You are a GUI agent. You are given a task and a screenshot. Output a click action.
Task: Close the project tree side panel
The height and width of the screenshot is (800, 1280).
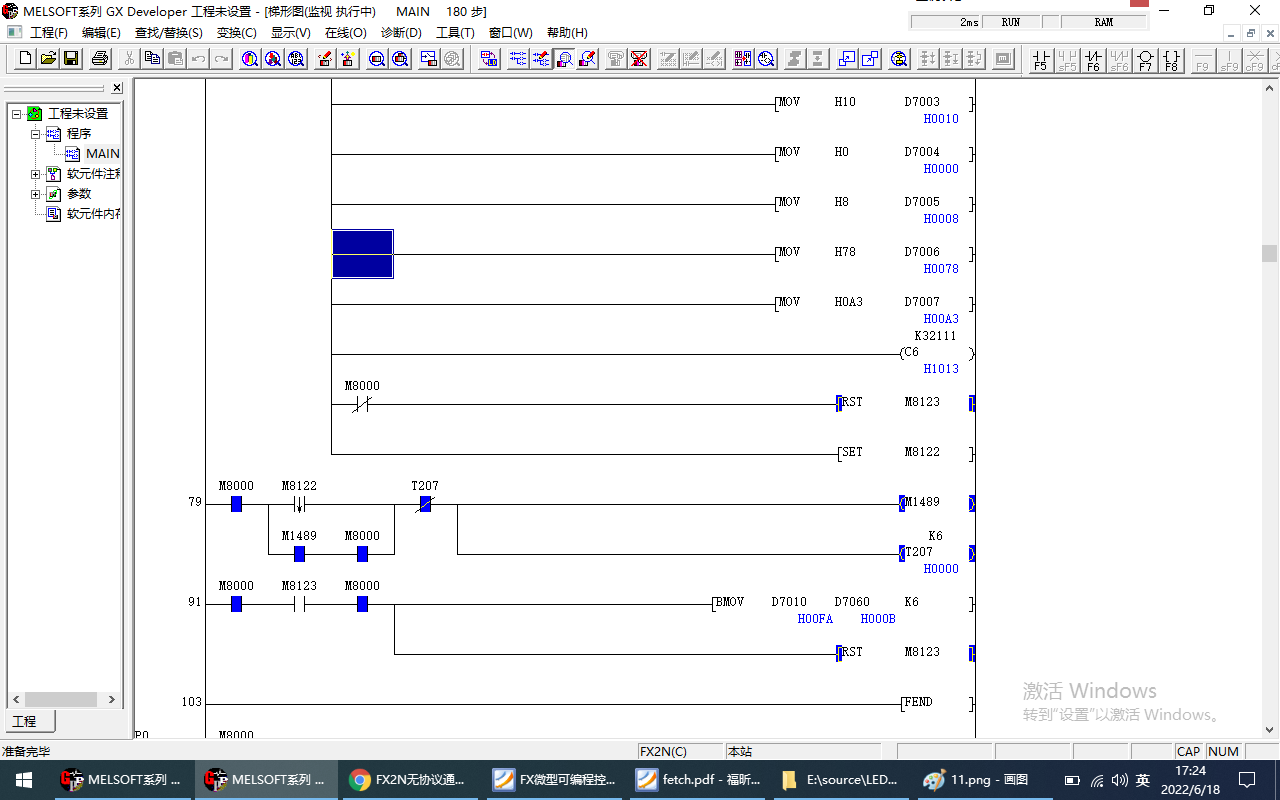(117, 88)
